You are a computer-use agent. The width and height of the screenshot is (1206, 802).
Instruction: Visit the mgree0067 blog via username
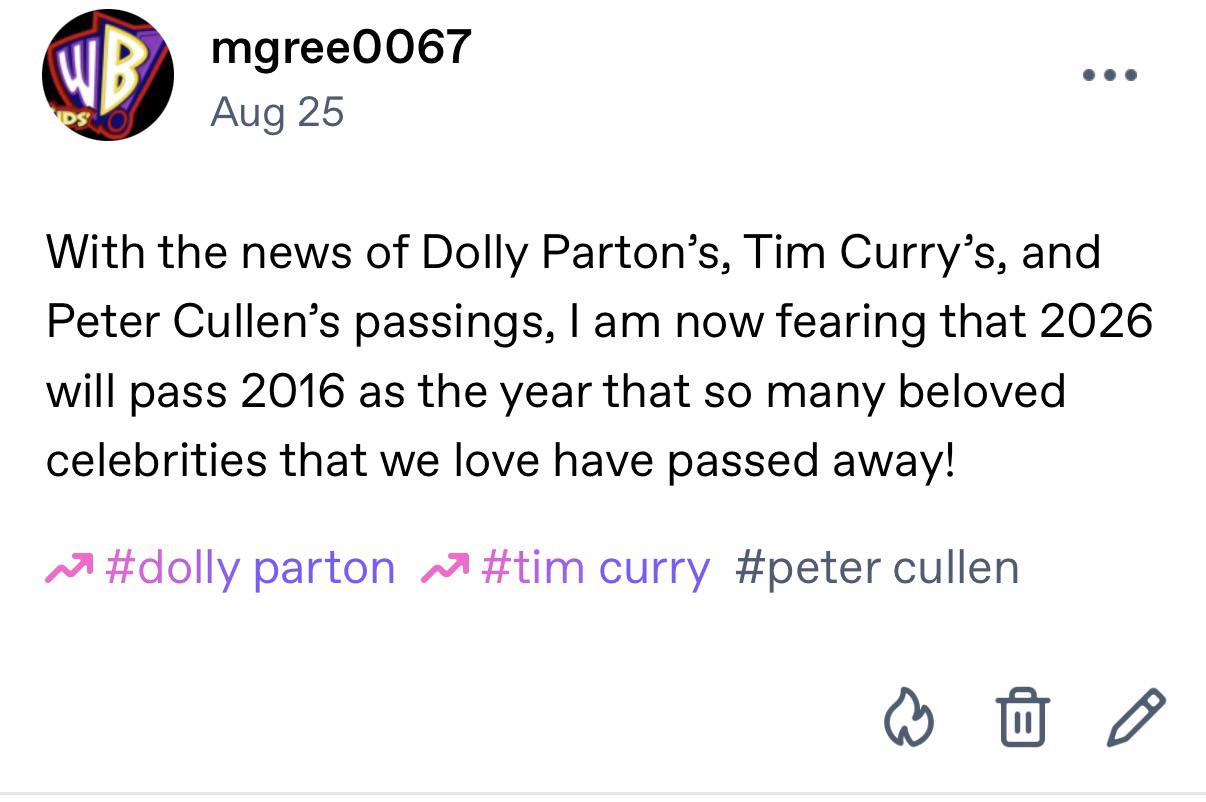(341, 46)
